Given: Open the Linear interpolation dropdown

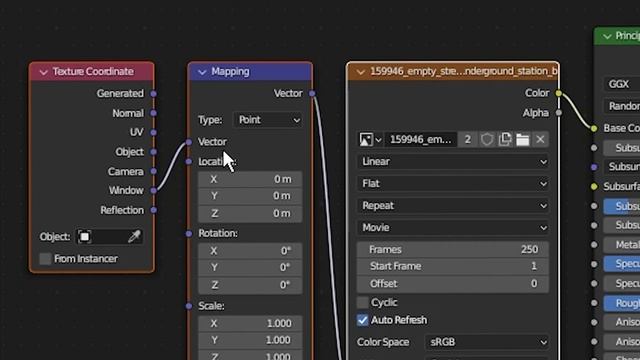Looking at the screenshot, I should 453,162.
